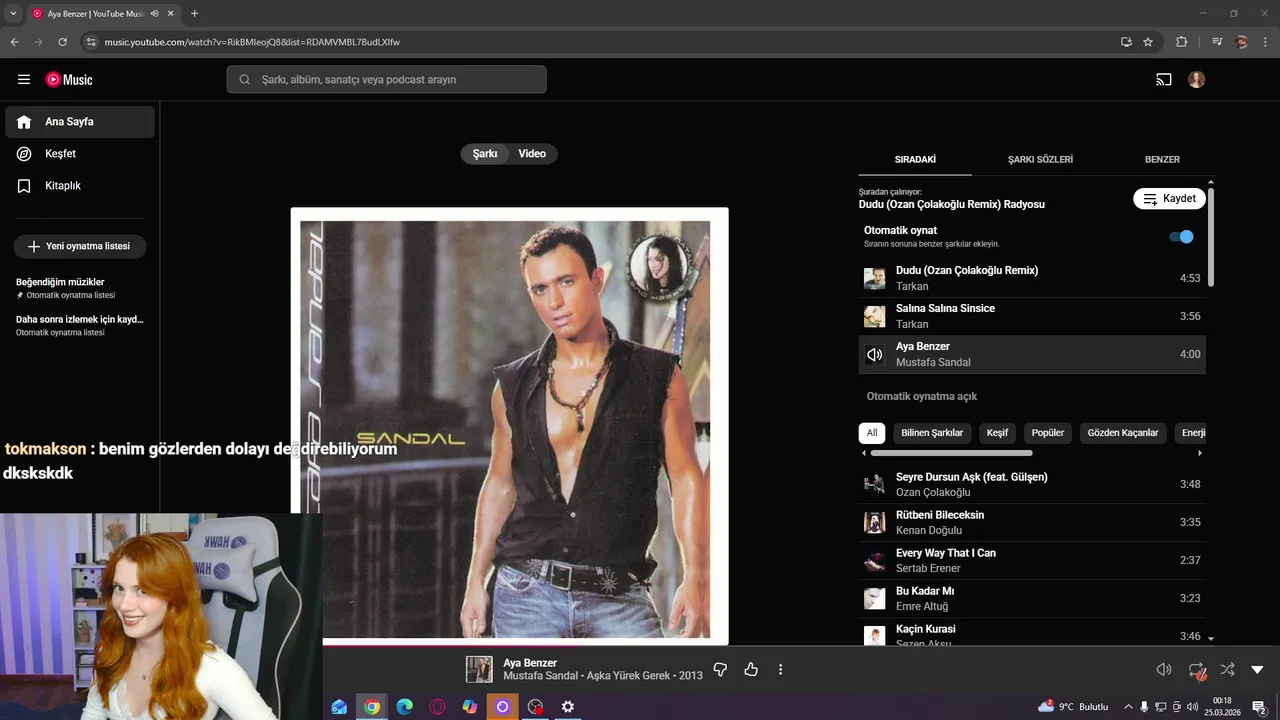This screenshot has height=720, width=1280.
Task: Open Microsoft Edge from the taskbar
Action: pyautogui.click(x=405, y=707)
